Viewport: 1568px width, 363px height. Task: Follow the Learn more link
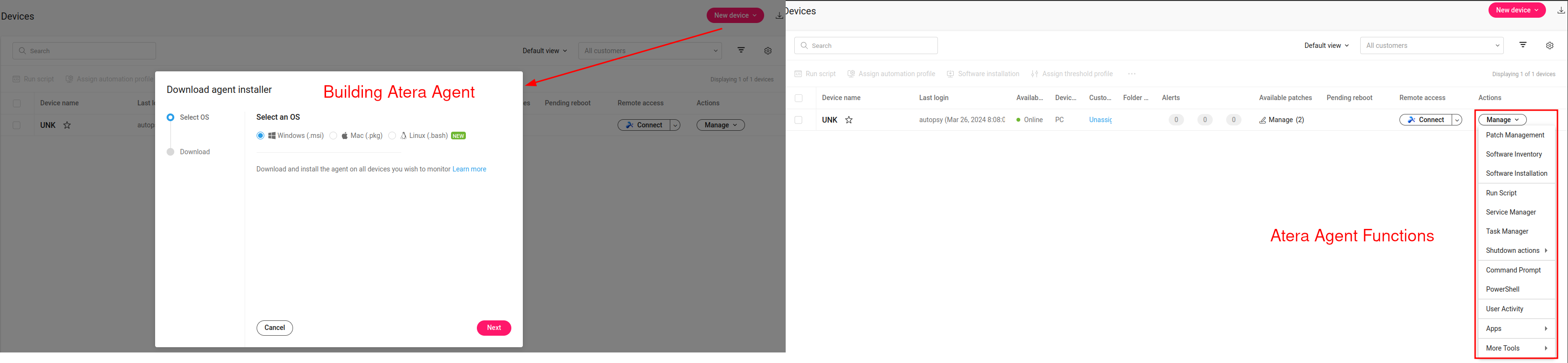469,170
